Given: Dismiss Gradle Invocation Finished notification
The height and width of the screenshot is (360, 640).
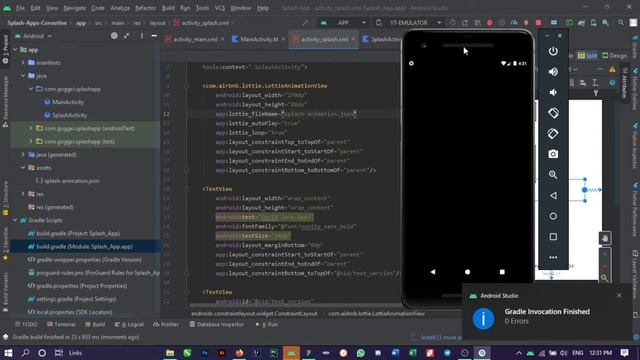Looking at the screenshot, I should 619,295.
